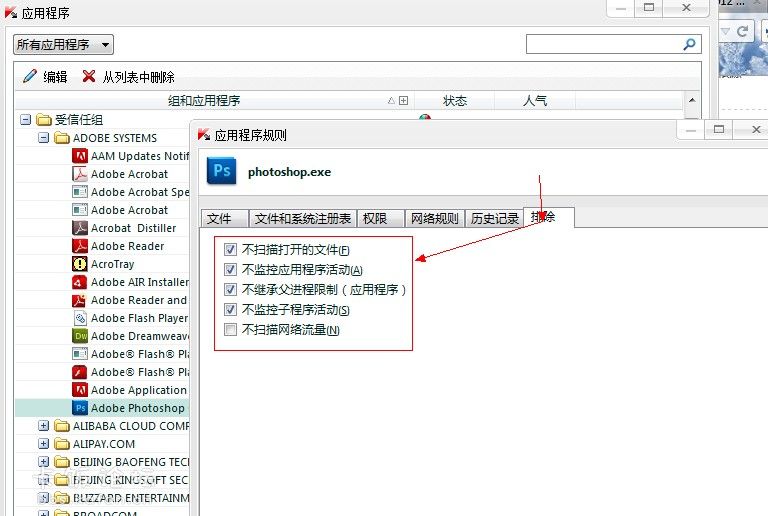
Task: Click the large Ps photoshop.exe icon
Action: (x=221, y=171)
